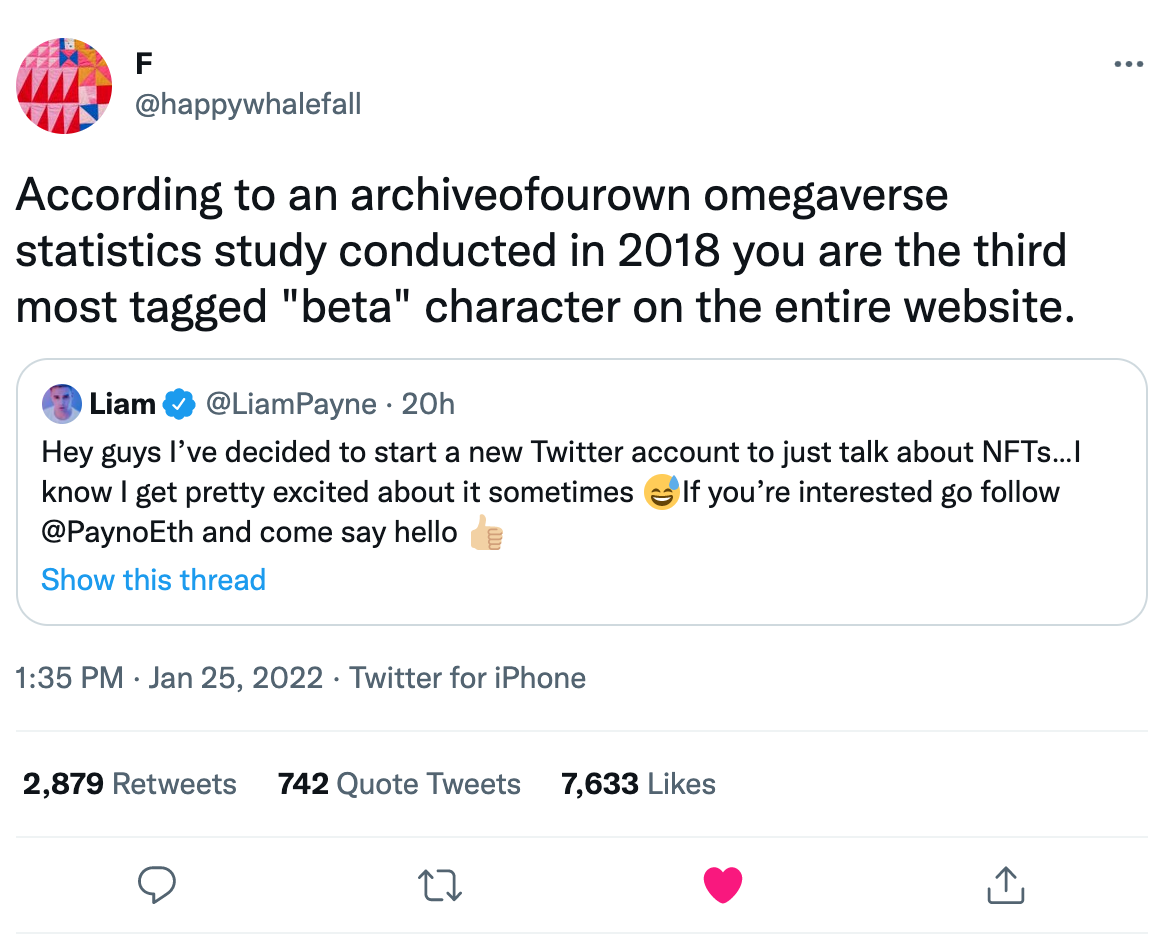Open the reply composer with the speech bubble icon
Viewport: 1168px width, 940px height.
coord(157,884)
